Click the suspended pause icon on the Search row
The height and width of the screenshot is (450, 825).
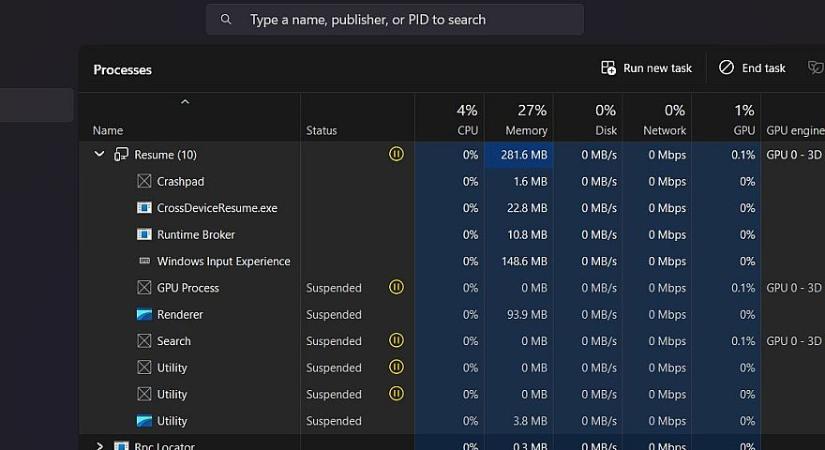396,340
